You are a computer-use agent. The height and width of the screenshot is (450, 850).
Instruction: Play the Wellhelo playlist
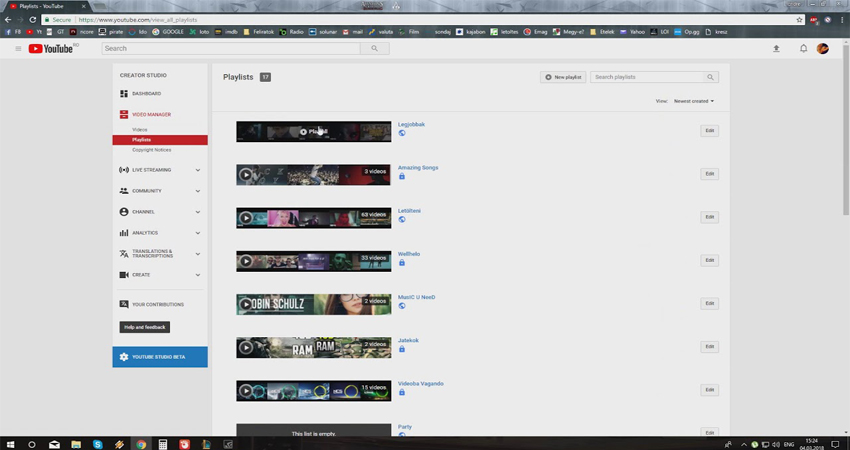pos(246,261)
